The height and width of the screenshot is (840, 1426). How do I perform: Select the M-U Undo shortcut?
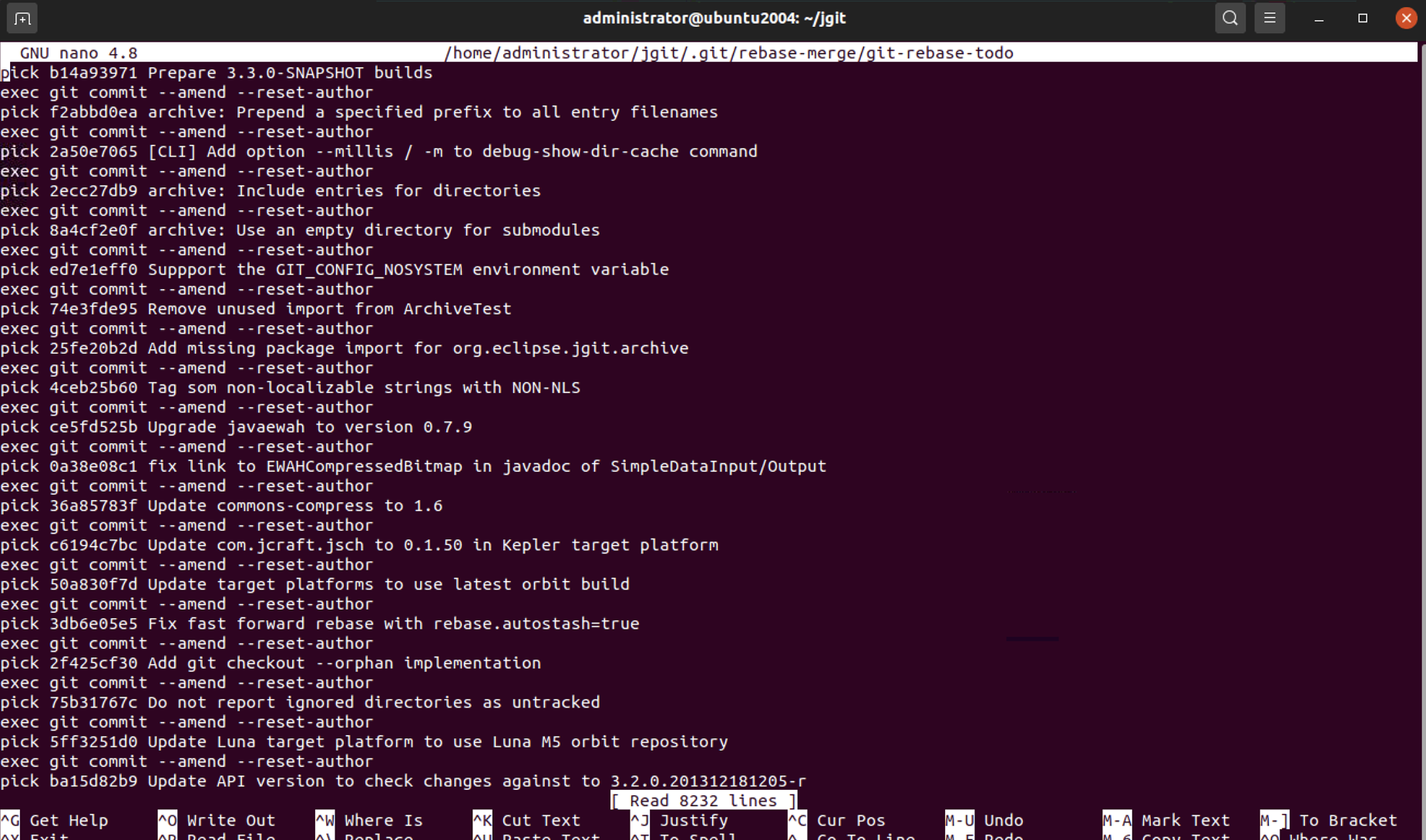pos(984,821)
